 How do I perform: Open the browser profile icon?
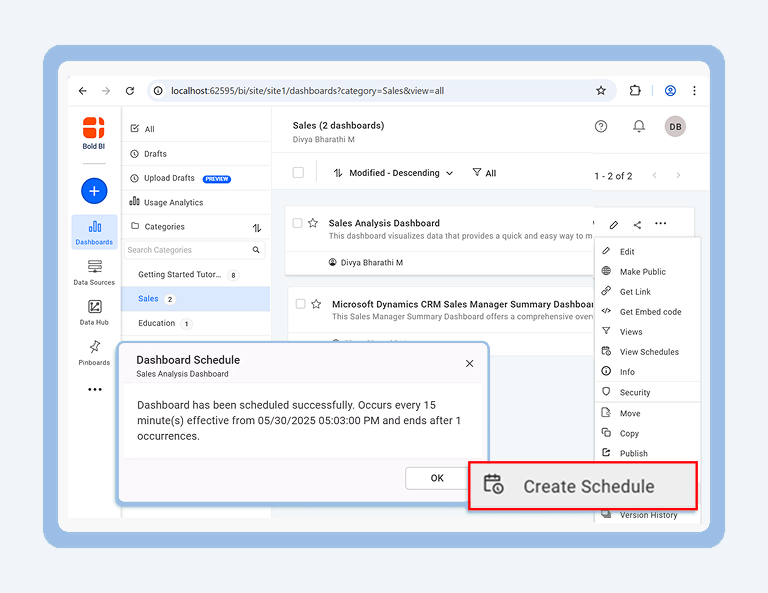coord(670,91)
